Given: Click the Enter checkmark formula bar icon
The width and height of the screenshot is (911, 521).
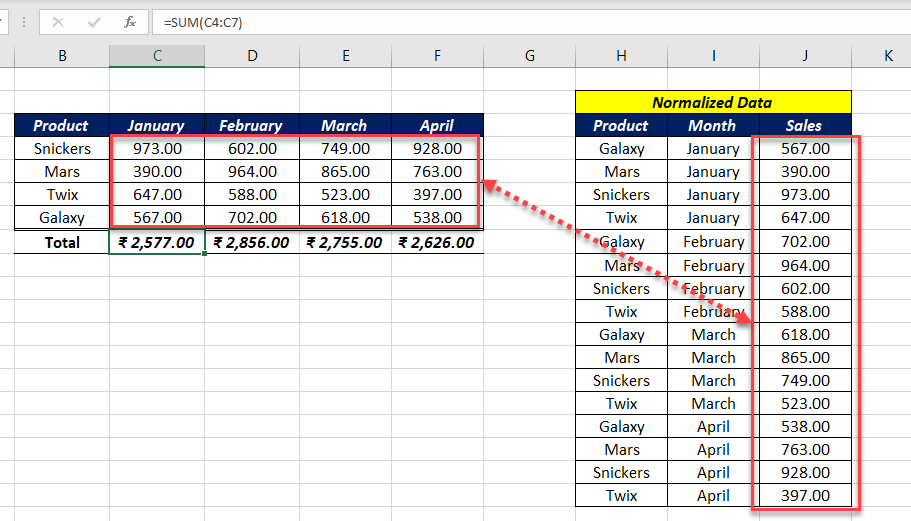Looking at the screenshot, I should [x=94, y=23].
